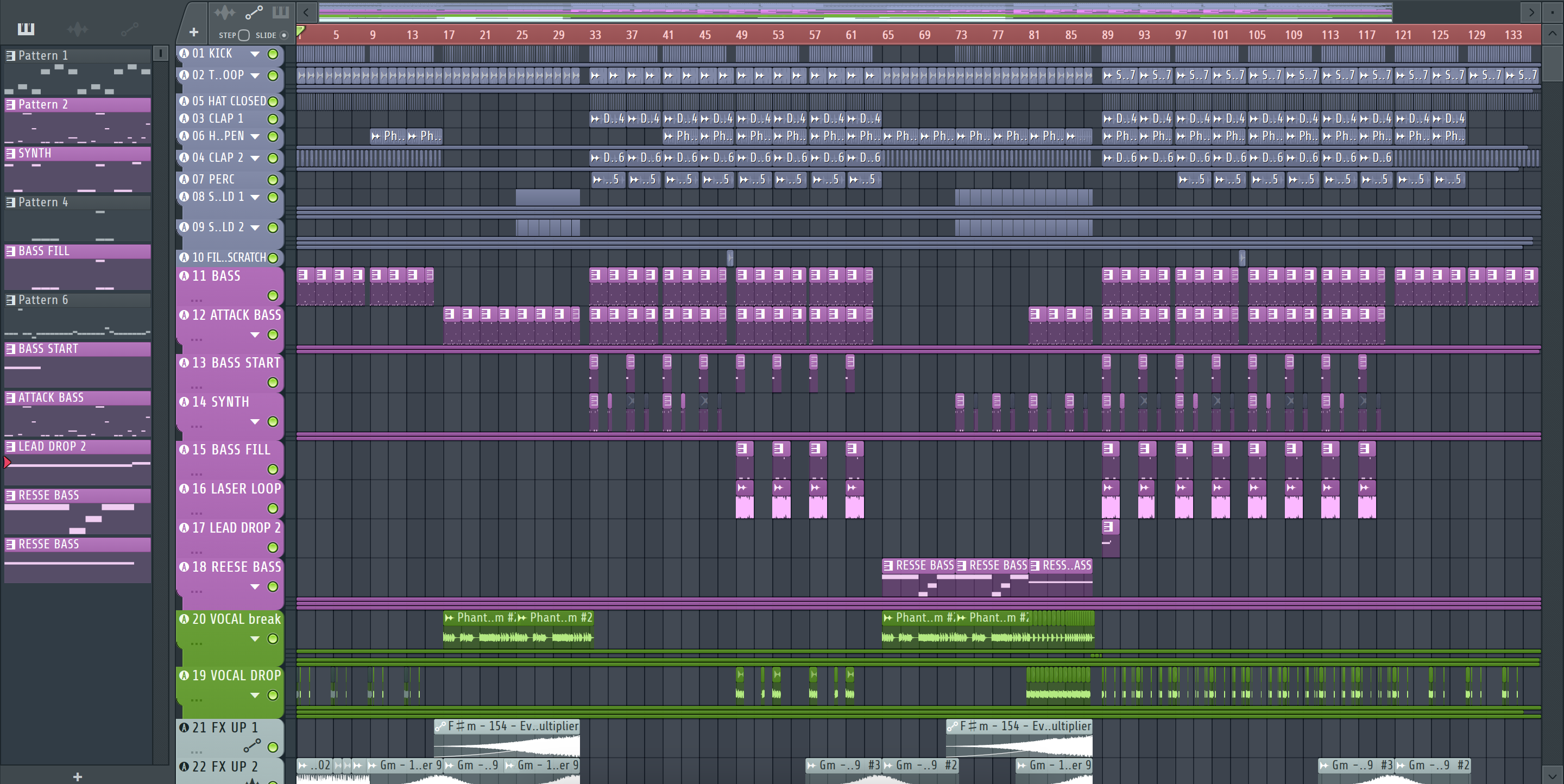This screenshot has width=1564, height=784.
Task: Switch picker to audio clips tab
Action: (78, 29)
